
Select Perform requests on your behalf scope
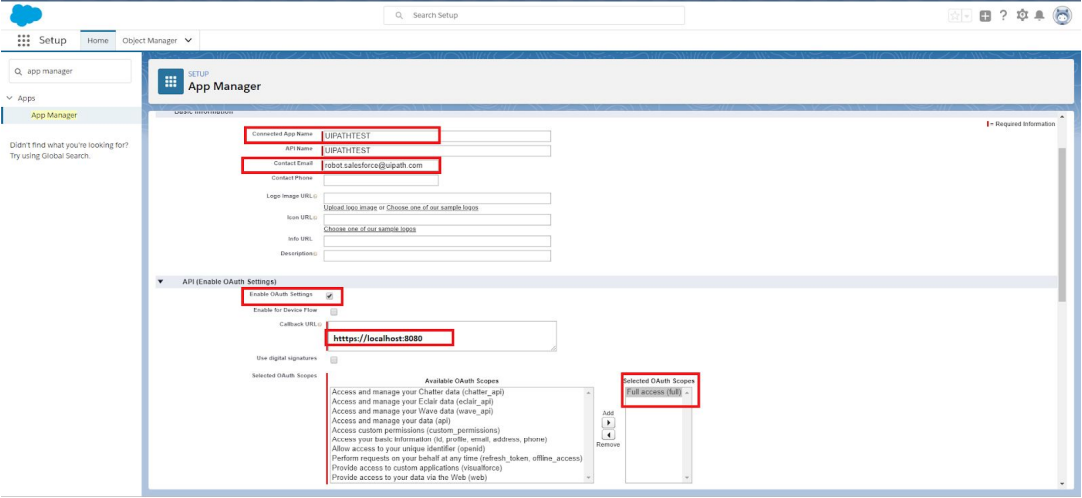click(x=457, y=459)
